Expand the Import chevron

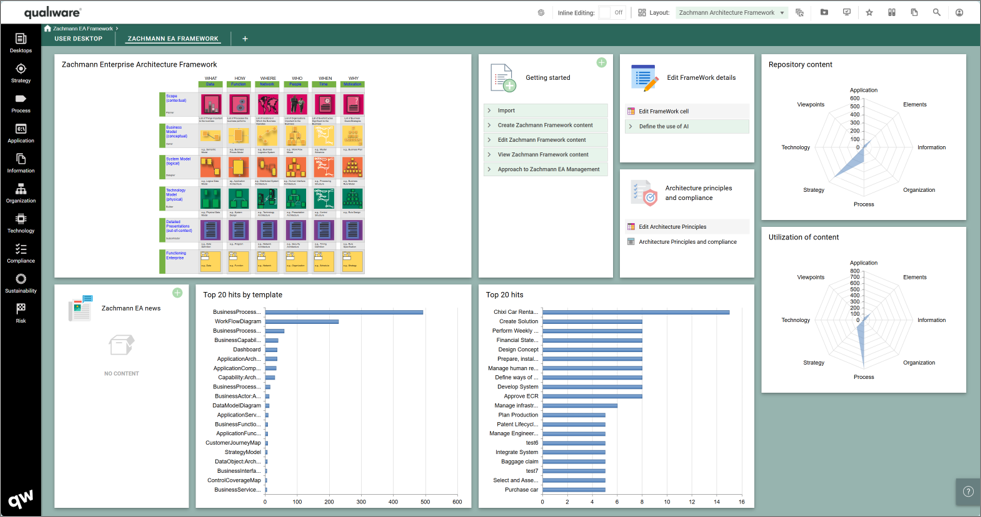pyautogui.click(x=489, y=110)
